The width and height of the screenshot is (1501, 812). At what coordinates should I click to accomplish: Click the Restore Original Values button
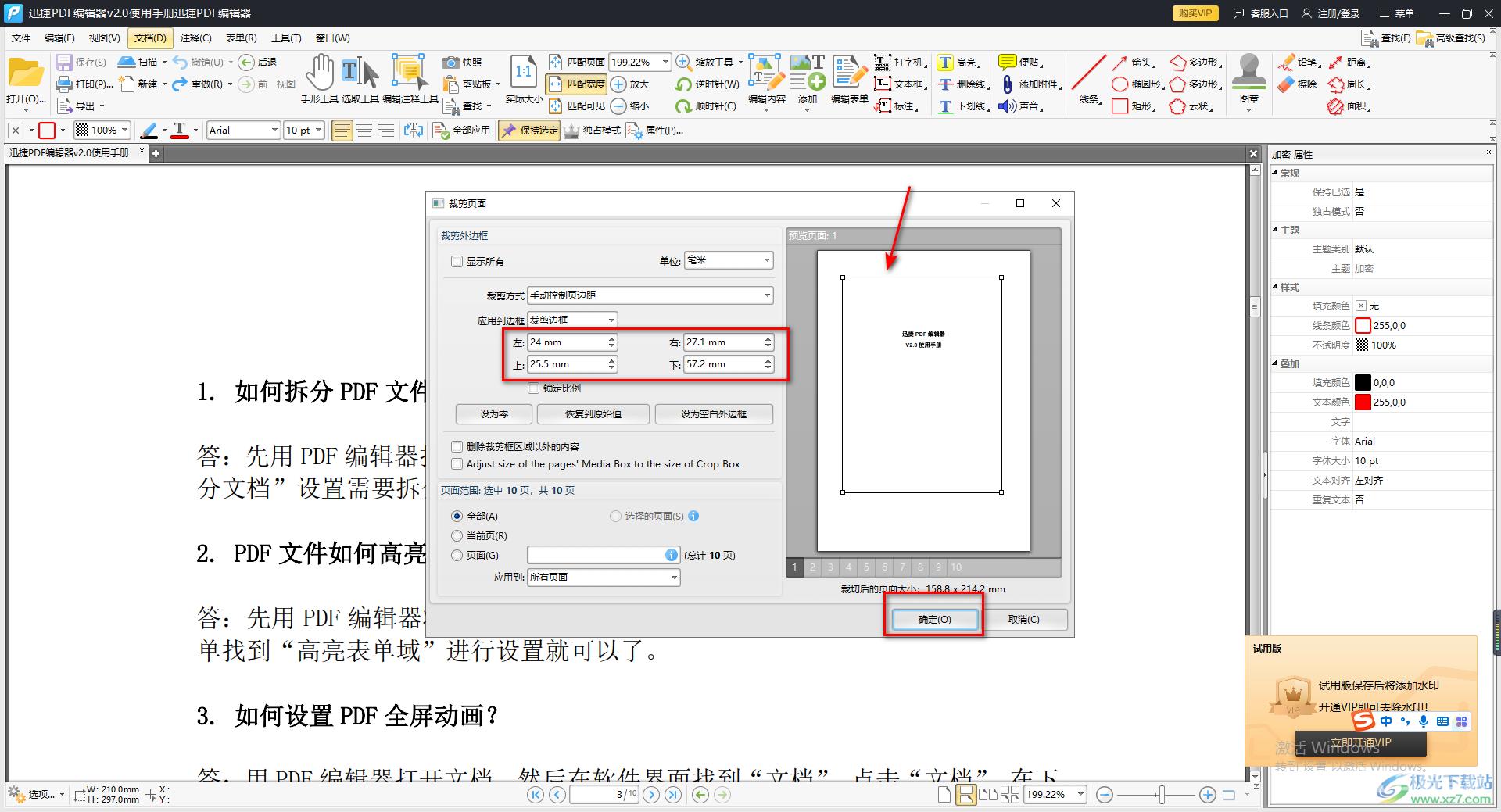point(593,414)
